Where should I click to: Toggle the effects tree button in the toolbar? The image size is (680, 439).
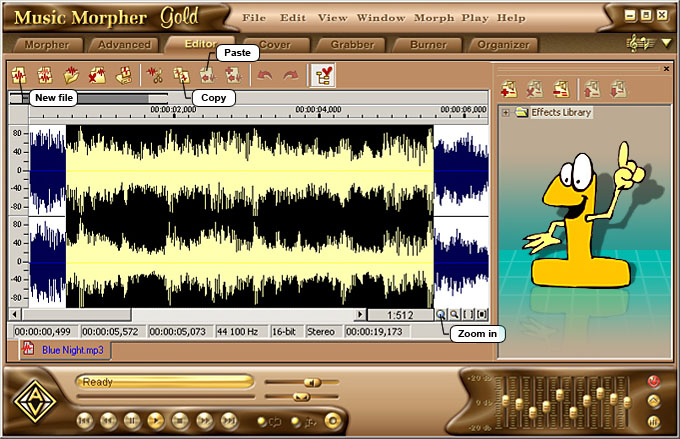pyautogui.click(x=323, y=75)
